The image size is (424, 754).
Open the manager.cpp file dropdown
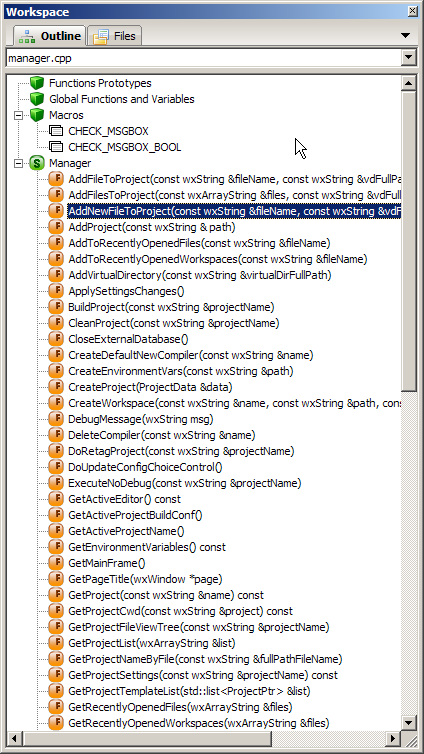(409, 58)
